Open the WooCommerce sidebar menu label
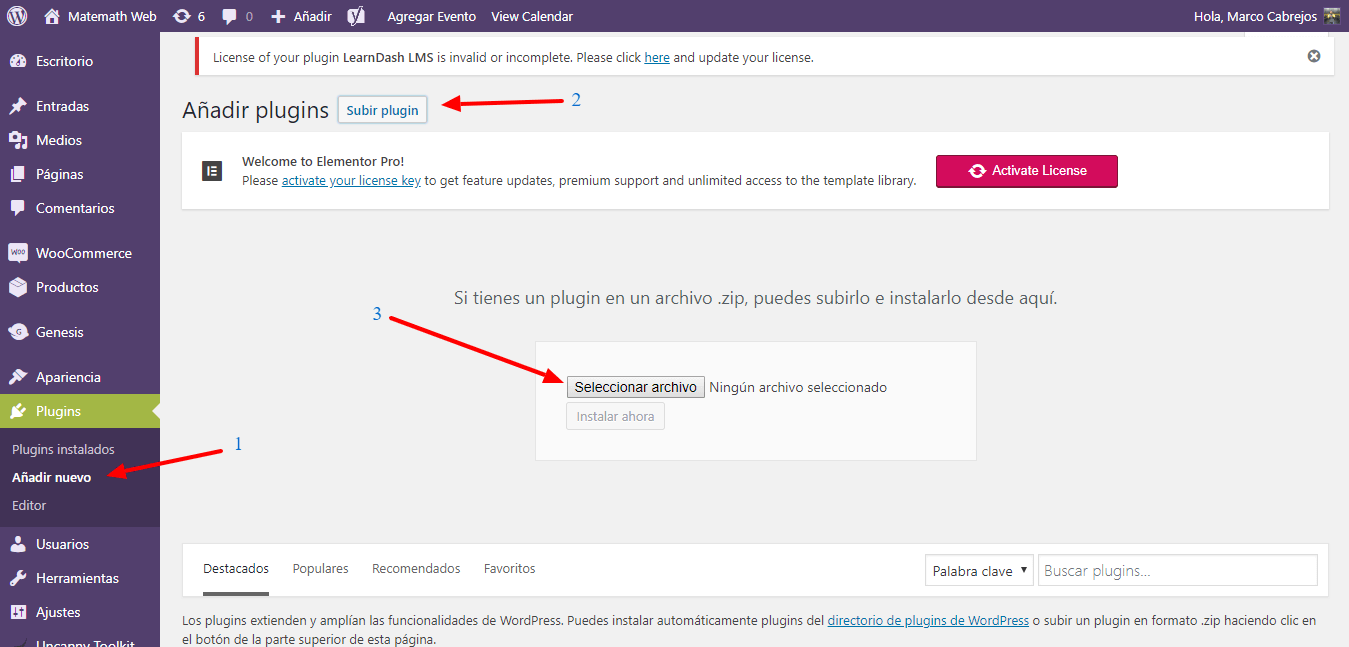This screenshot has width=1349, height=647. pyautogui.click(x=84, y=253)
